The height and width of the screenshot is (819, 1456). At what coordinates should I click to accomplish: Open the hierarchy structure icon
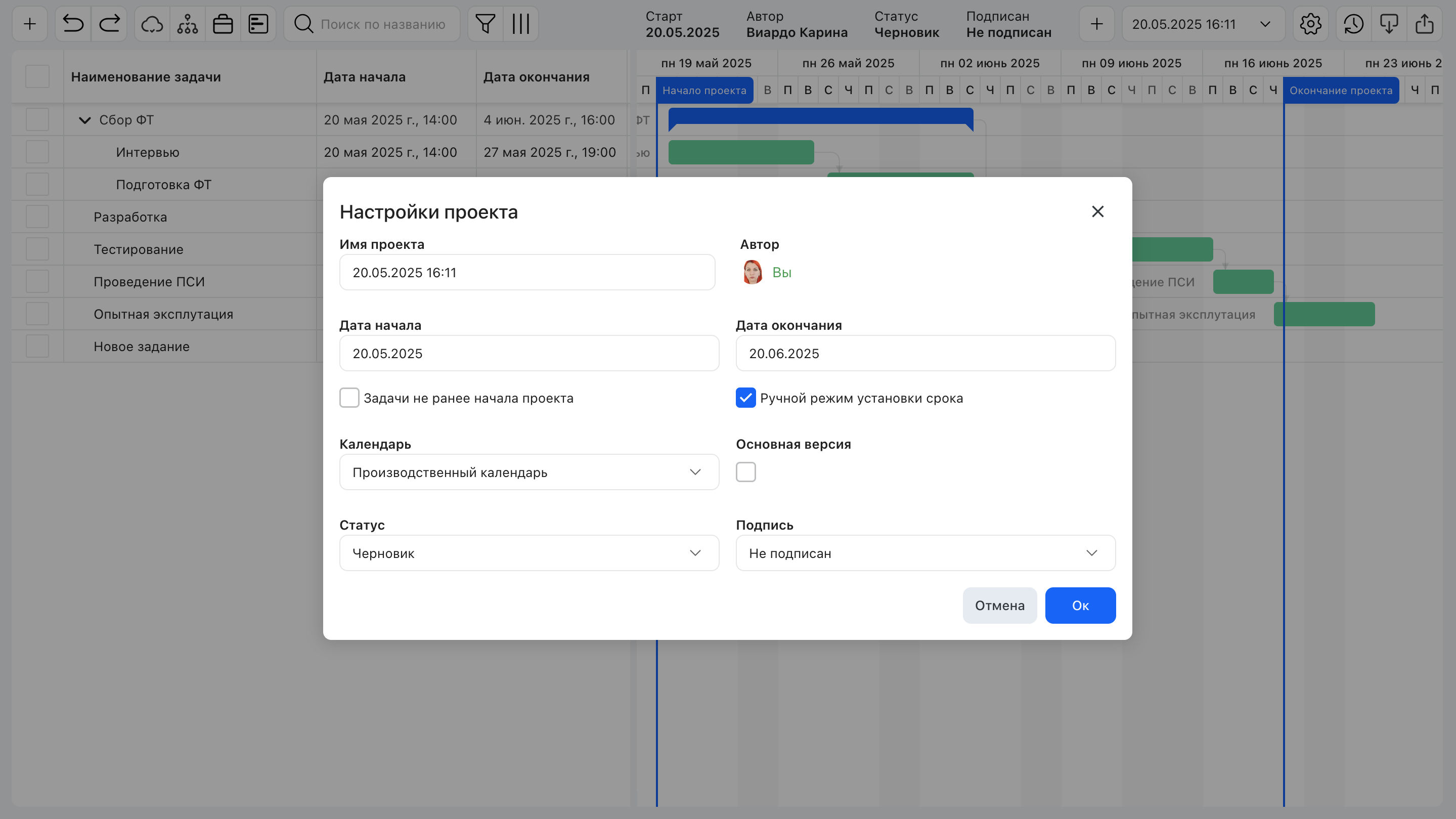tap(188, 24)
